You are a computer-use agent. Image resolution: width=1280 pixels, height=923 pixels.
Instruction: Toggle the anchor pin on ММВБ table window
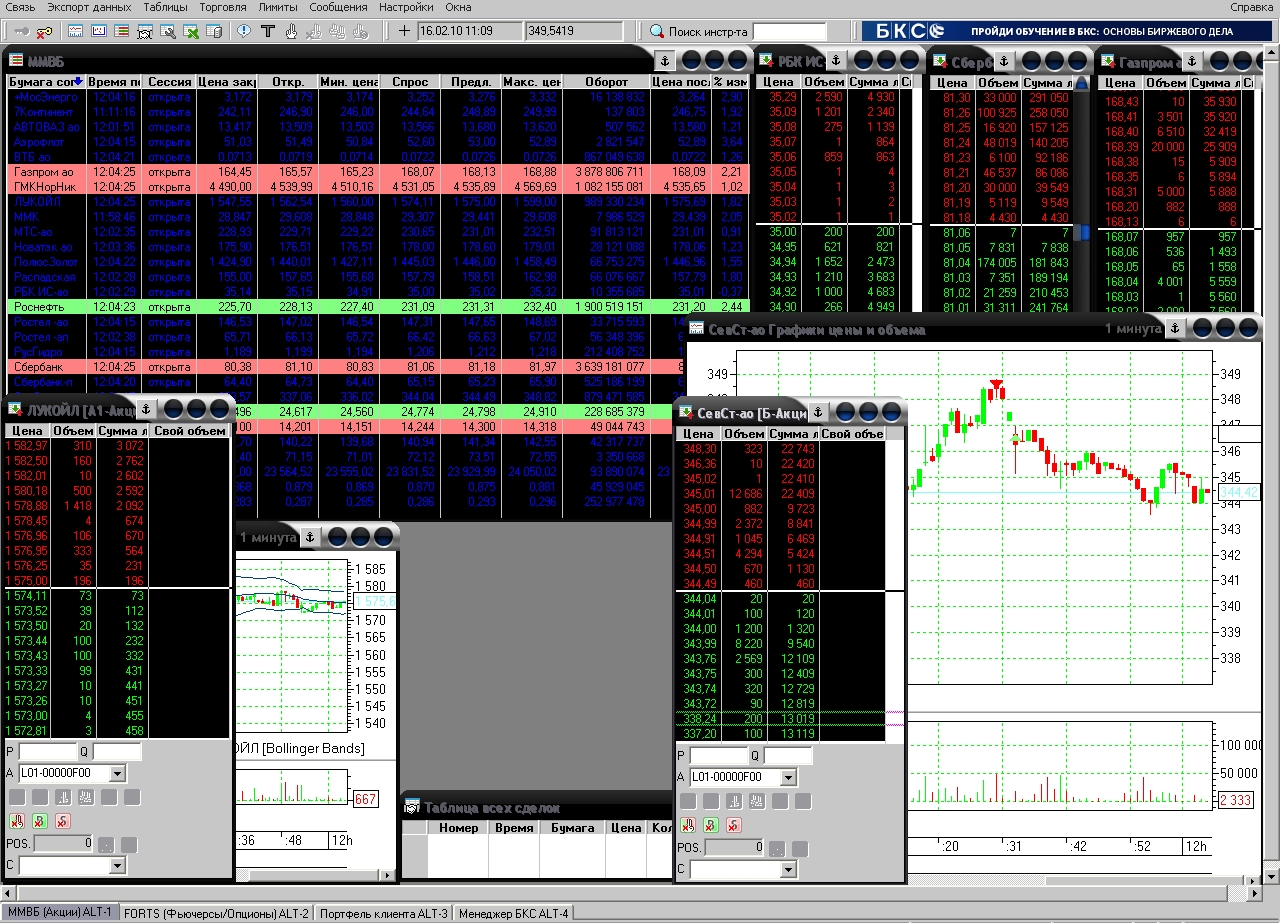(664, 60)
